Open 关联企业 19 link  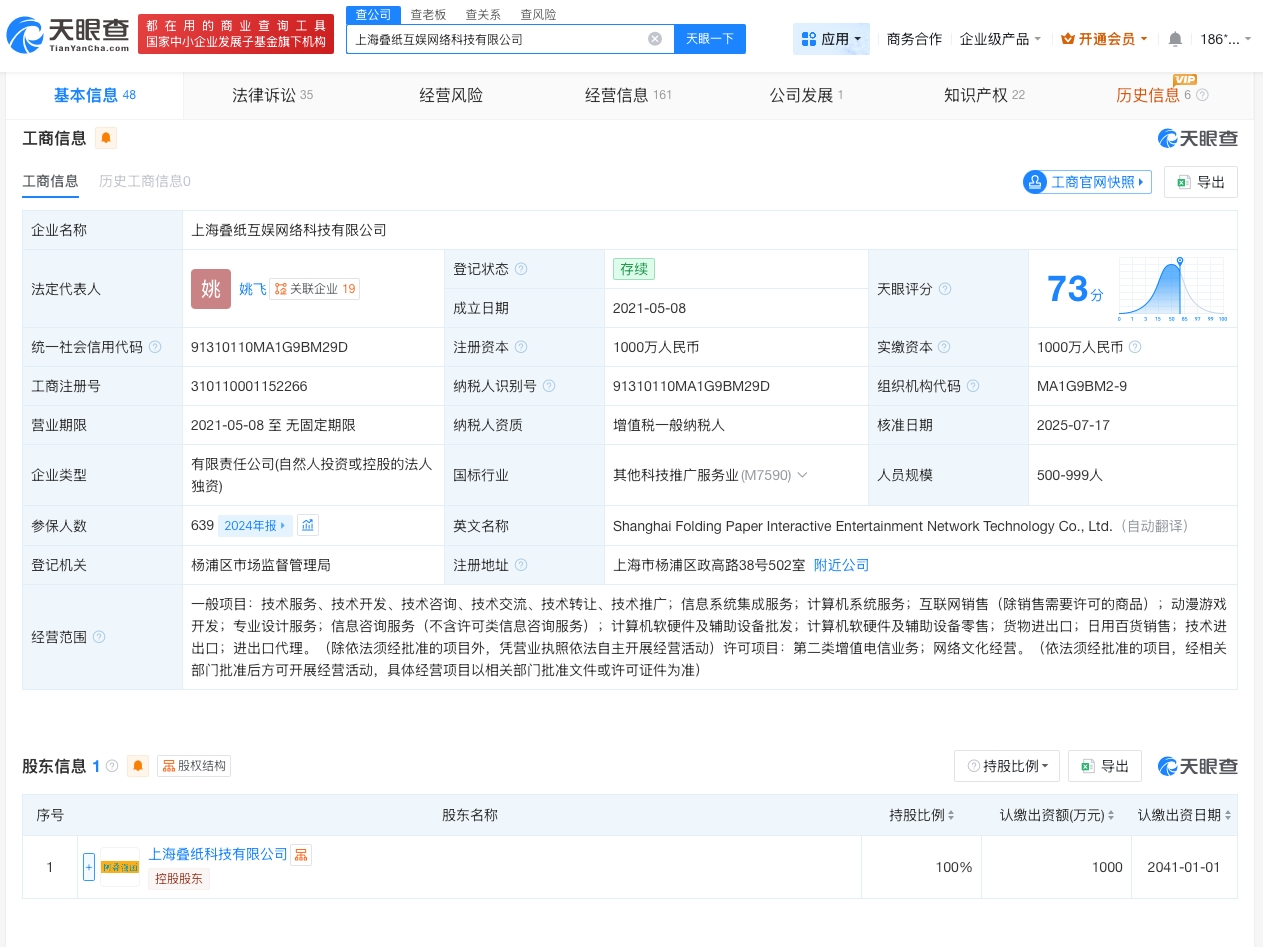314,289
